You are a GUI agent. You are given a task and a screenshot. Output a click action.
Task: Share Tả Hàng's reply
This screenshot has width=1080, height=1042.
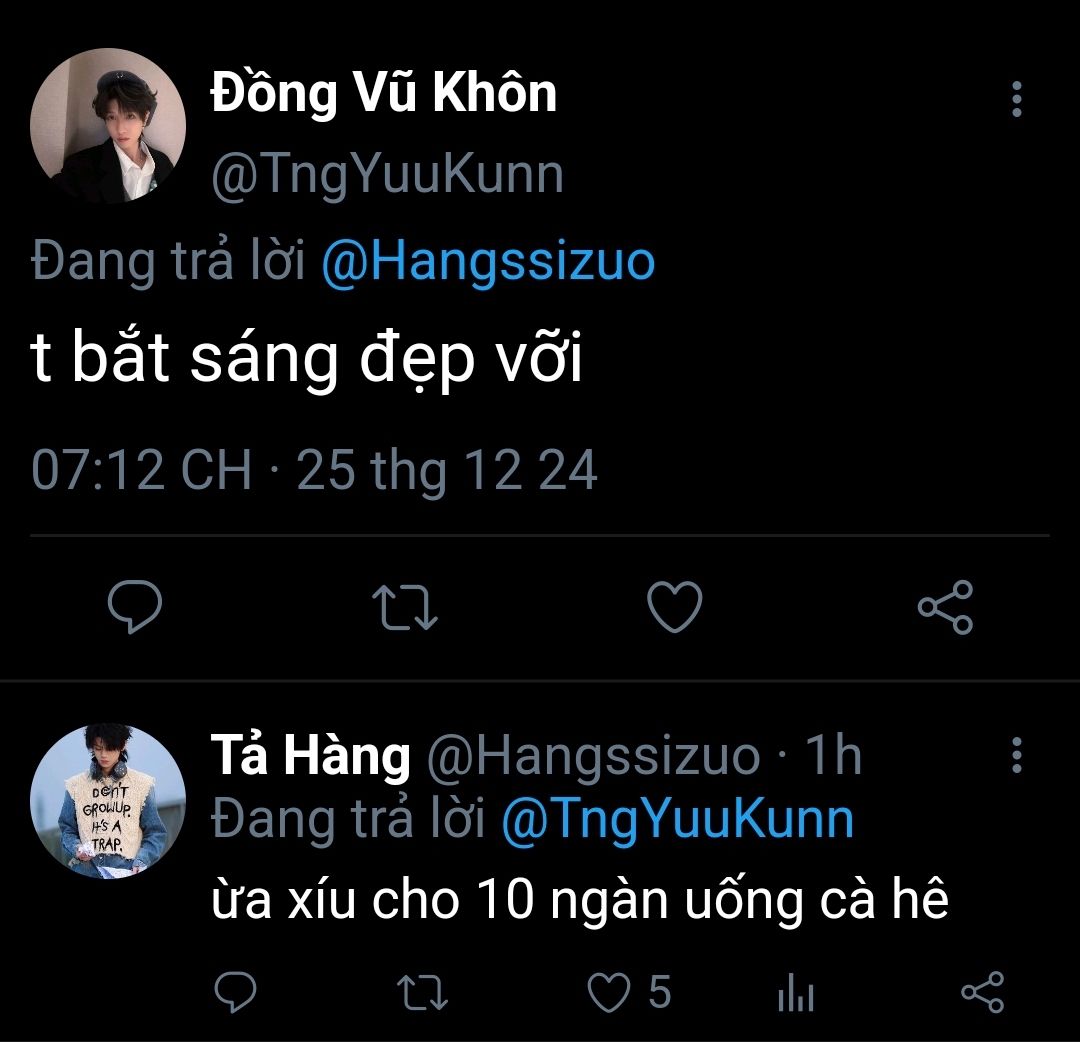click(x=982, y=993)
